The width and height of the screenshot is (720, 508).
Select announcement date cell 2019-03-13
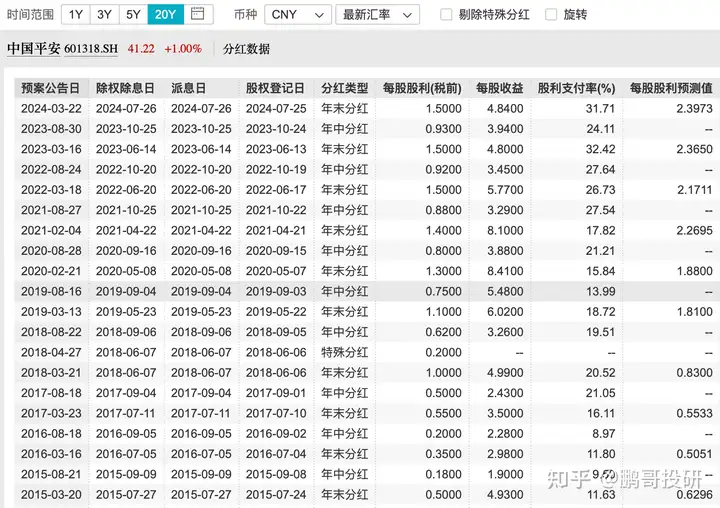click(x=51, y=312)
